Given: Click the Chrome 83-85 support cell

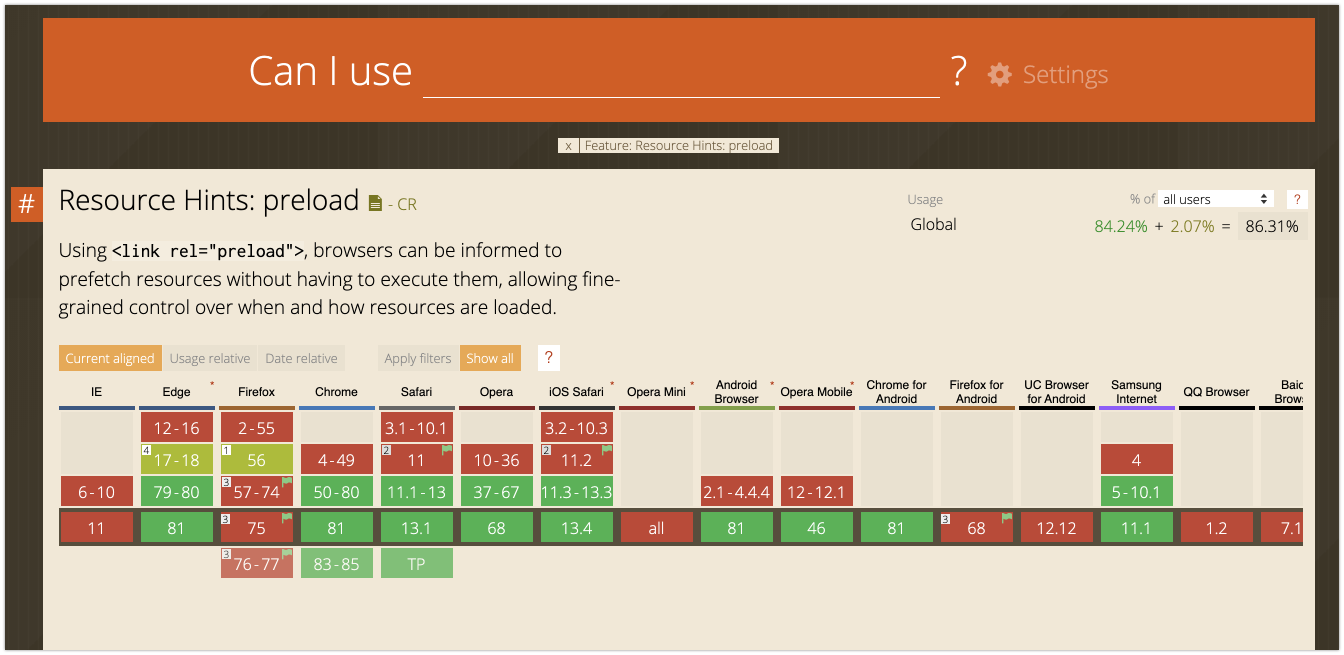Looking at the screenshot, I should click(x=336, y=563).
